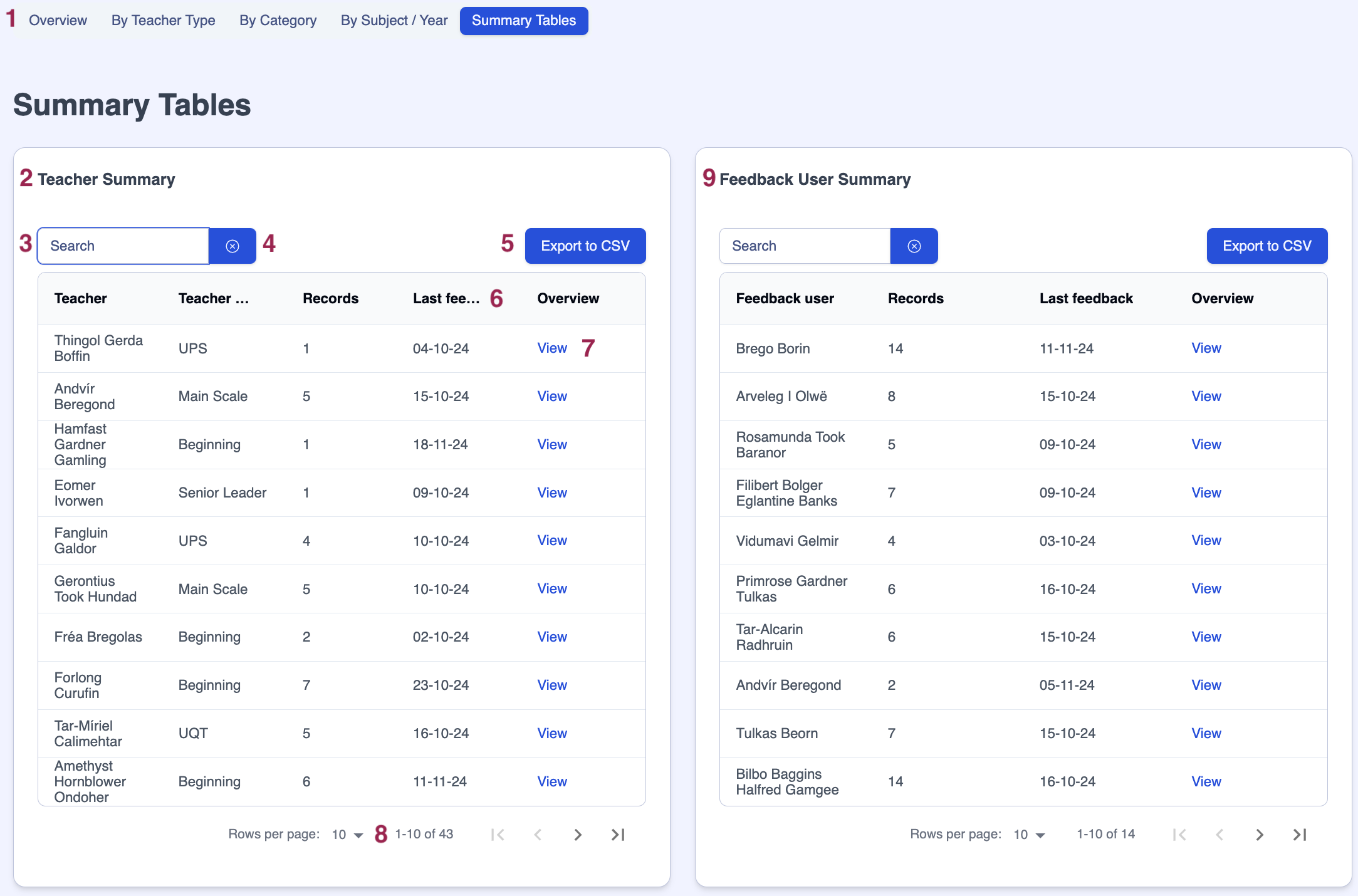The height and width of the screenshot is (896, 1358).
Task: Go to previous page of Teacher Summary
Action: click(538, 835)
